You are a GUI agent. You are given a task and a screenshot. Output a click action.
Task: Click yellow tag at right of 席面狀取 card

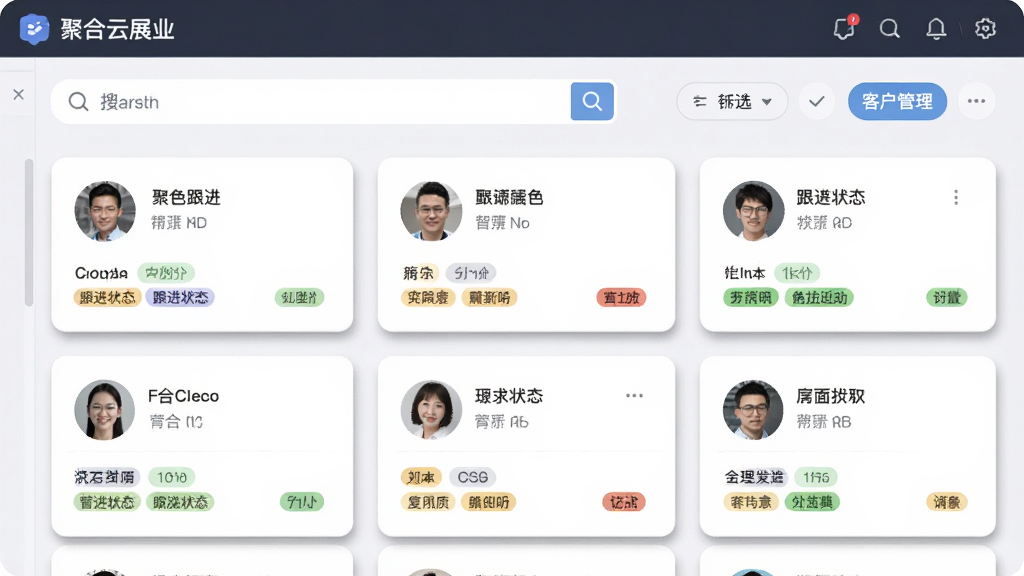point(946,502)
